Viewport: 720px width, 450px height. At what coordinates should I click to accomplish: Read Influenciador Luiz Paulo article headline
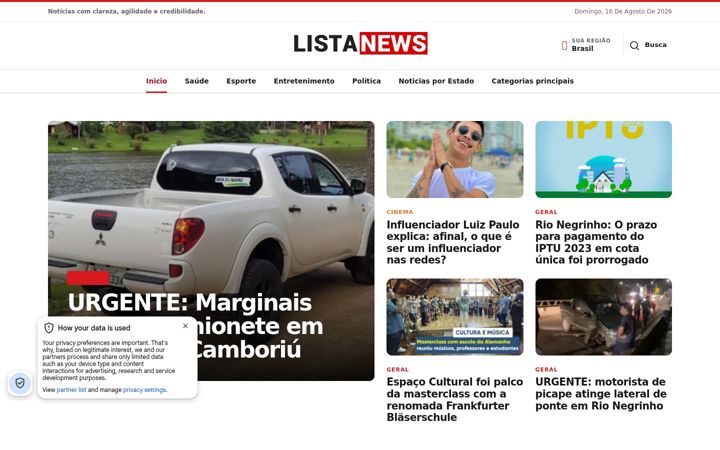453,242
